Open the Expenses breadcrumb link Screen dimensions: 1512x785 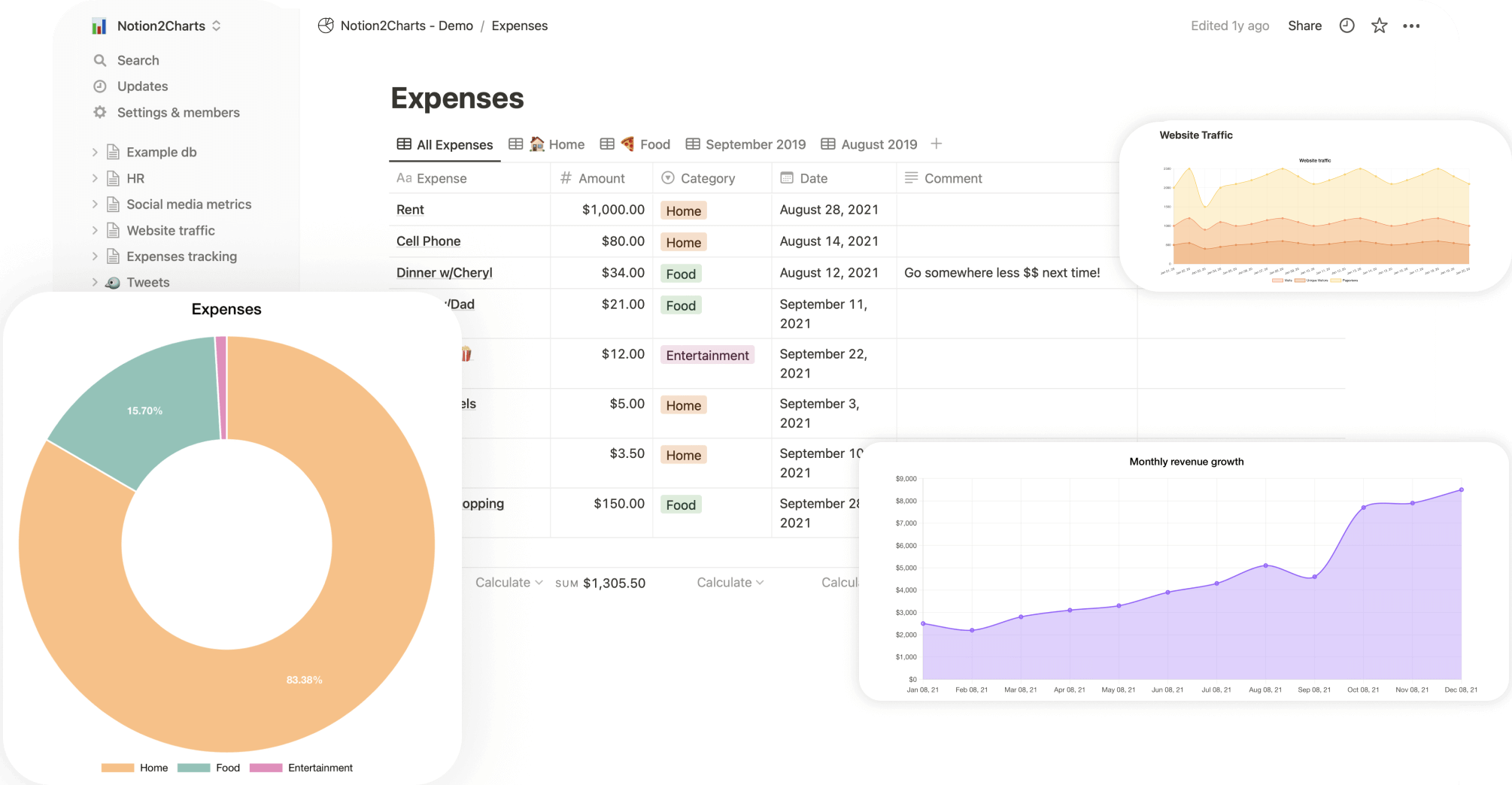[519, 25]
